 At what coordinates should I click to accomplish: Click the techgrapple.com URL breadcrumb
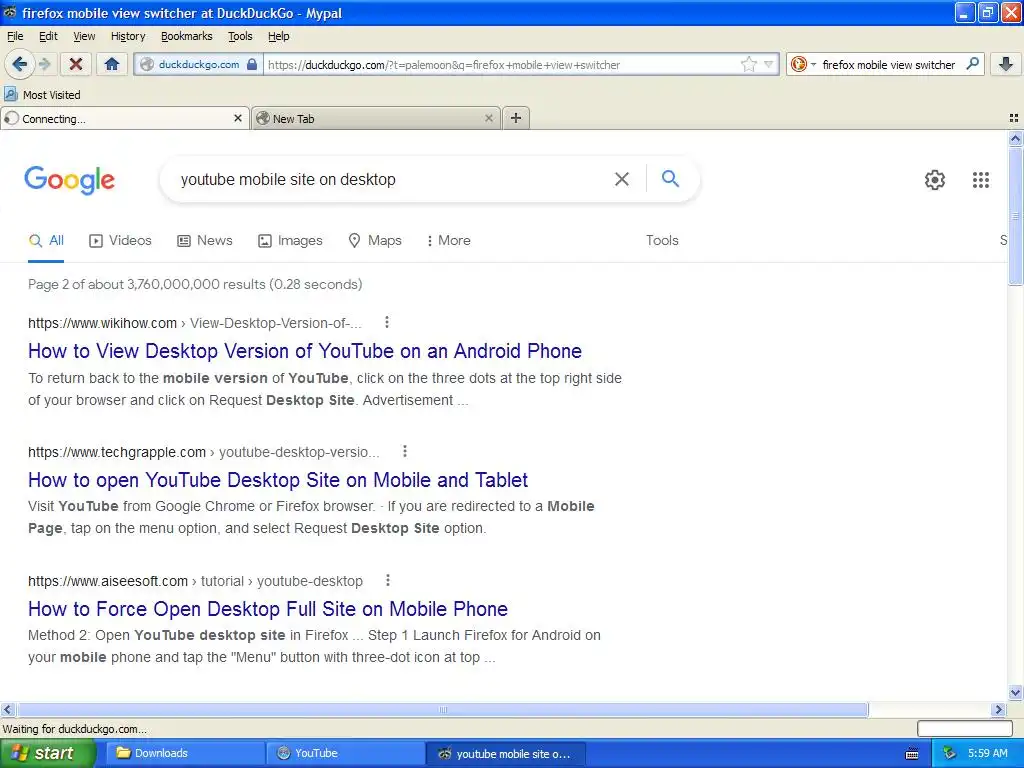pyautogui.click(x=204, y=452)
